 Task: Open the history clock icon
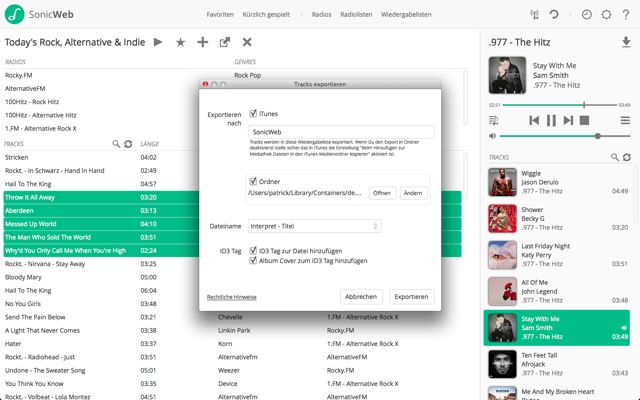tap(586, 14)
